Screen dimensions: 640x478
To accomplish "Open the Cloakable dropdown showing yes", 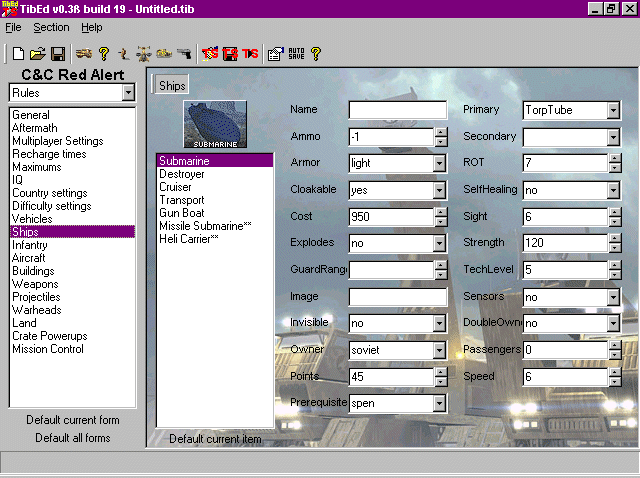I will (439, 190).
